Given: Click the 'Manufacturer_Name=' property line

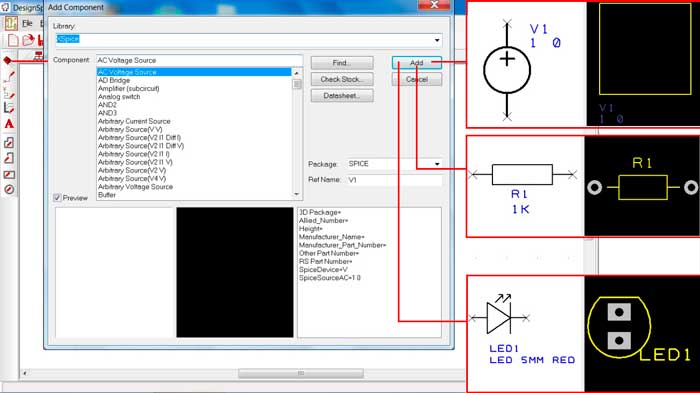Looking at the screenshot, I should 331,237.
